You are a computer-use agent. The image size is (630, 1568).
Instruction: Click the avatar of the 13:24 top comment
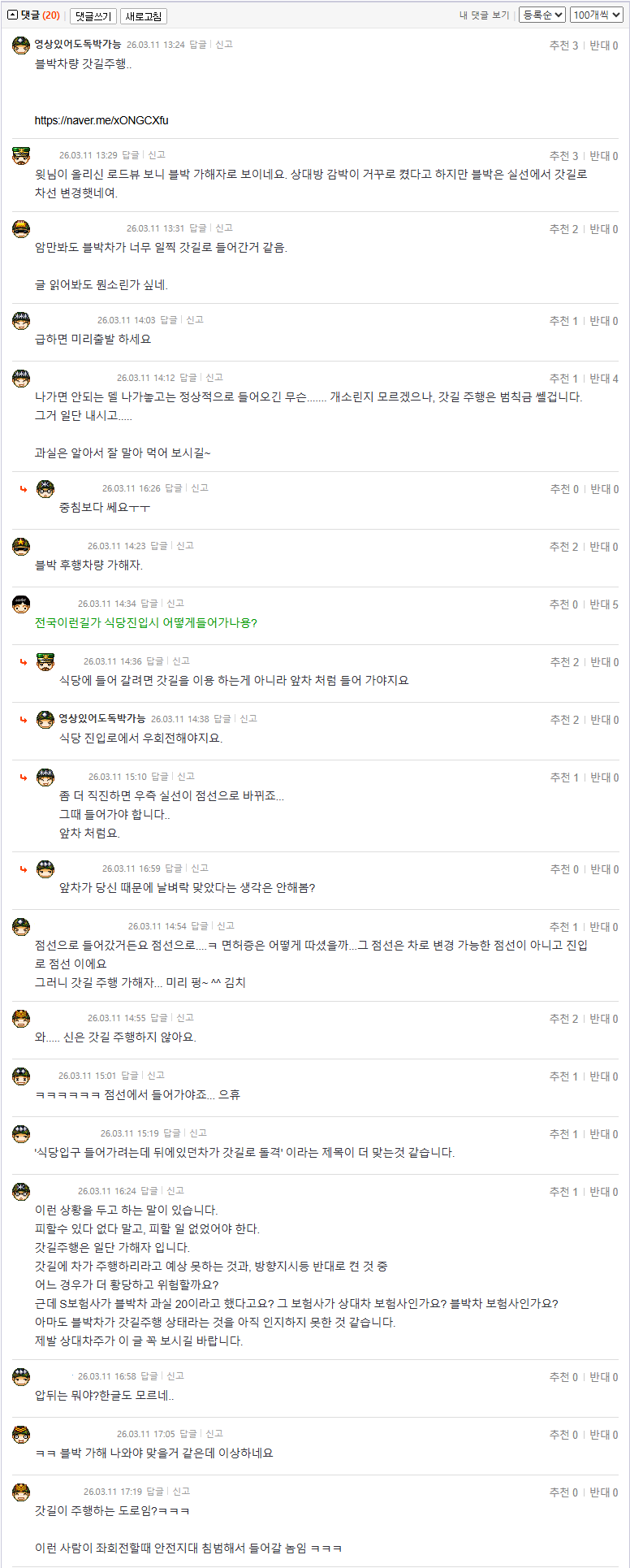tap(21, 45)
